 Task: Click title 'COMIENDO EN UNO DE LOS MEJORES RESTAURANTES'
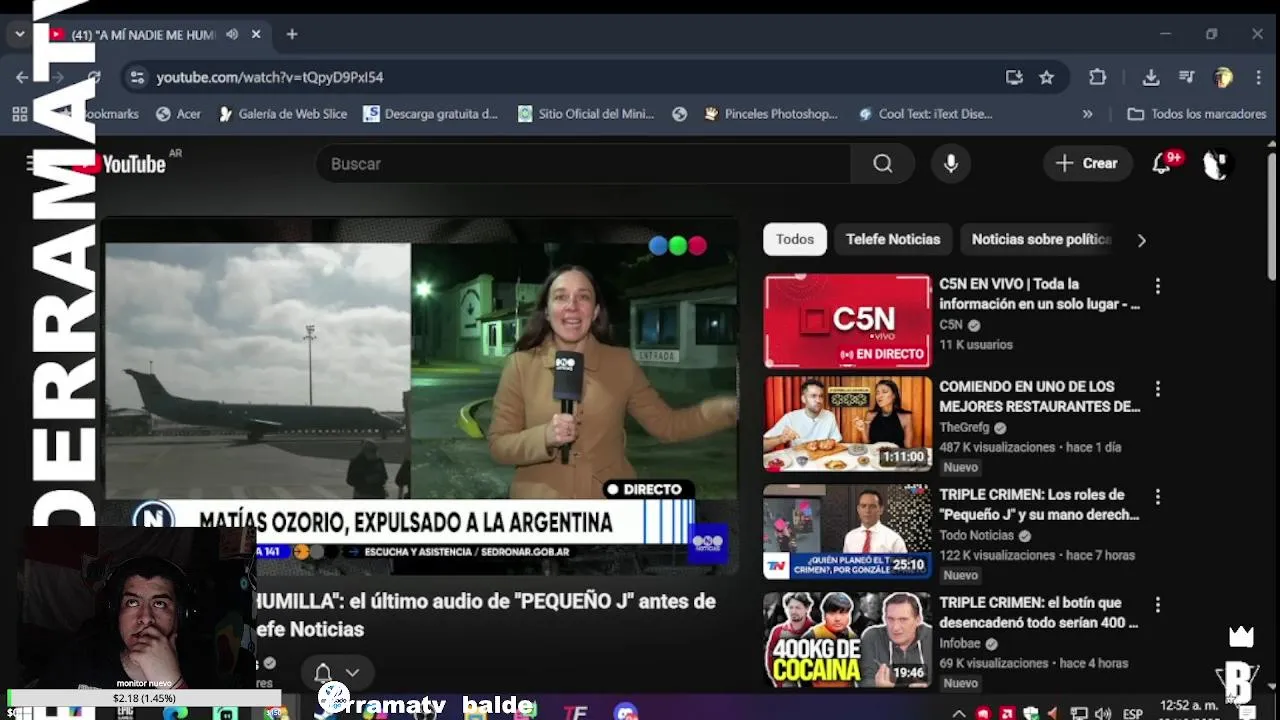1039,396
